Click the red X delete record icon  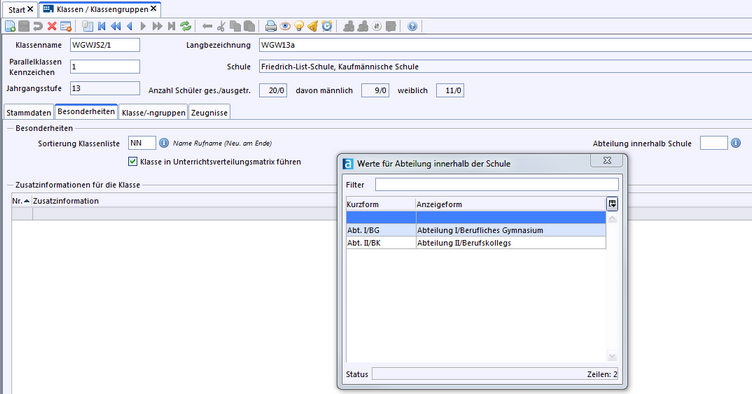click(52, 26)
